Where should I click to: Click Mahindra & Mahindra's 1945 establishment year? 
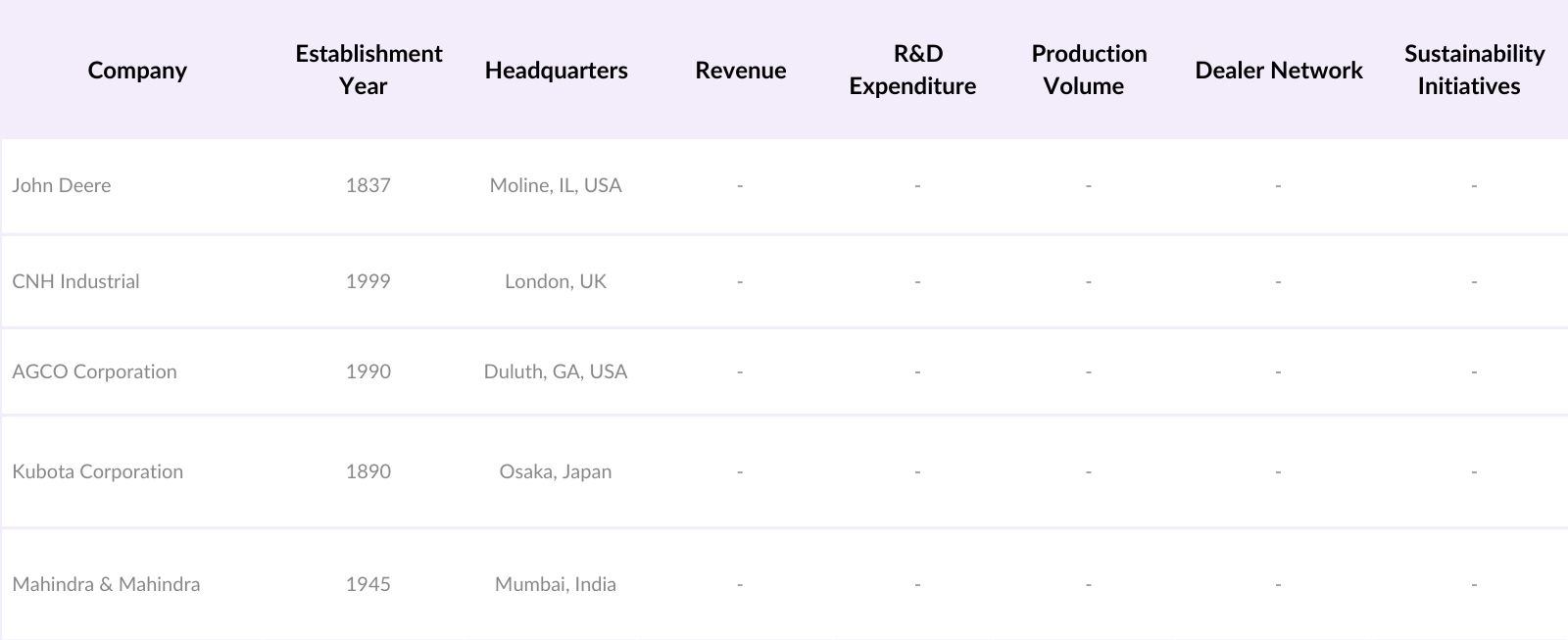(368, 584)
